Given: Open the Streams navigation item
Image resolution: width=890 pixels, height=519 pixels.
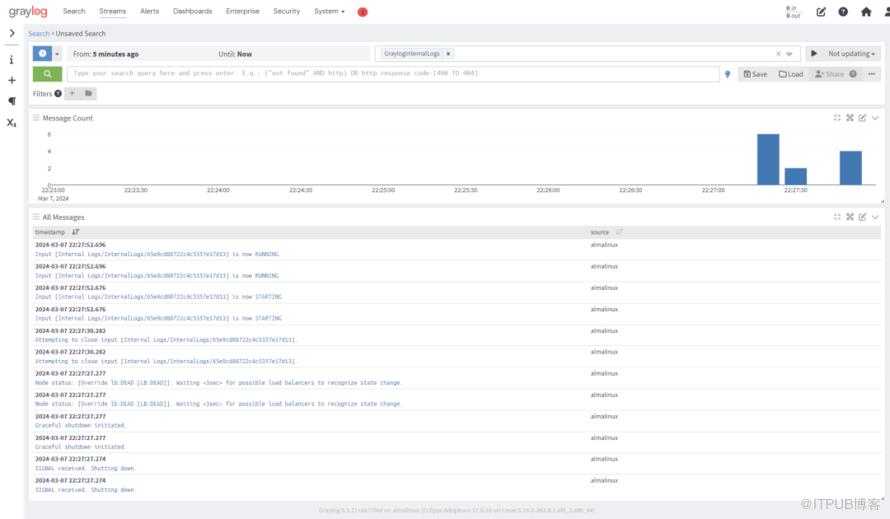Looking at the screenshot, I should 113,12.
